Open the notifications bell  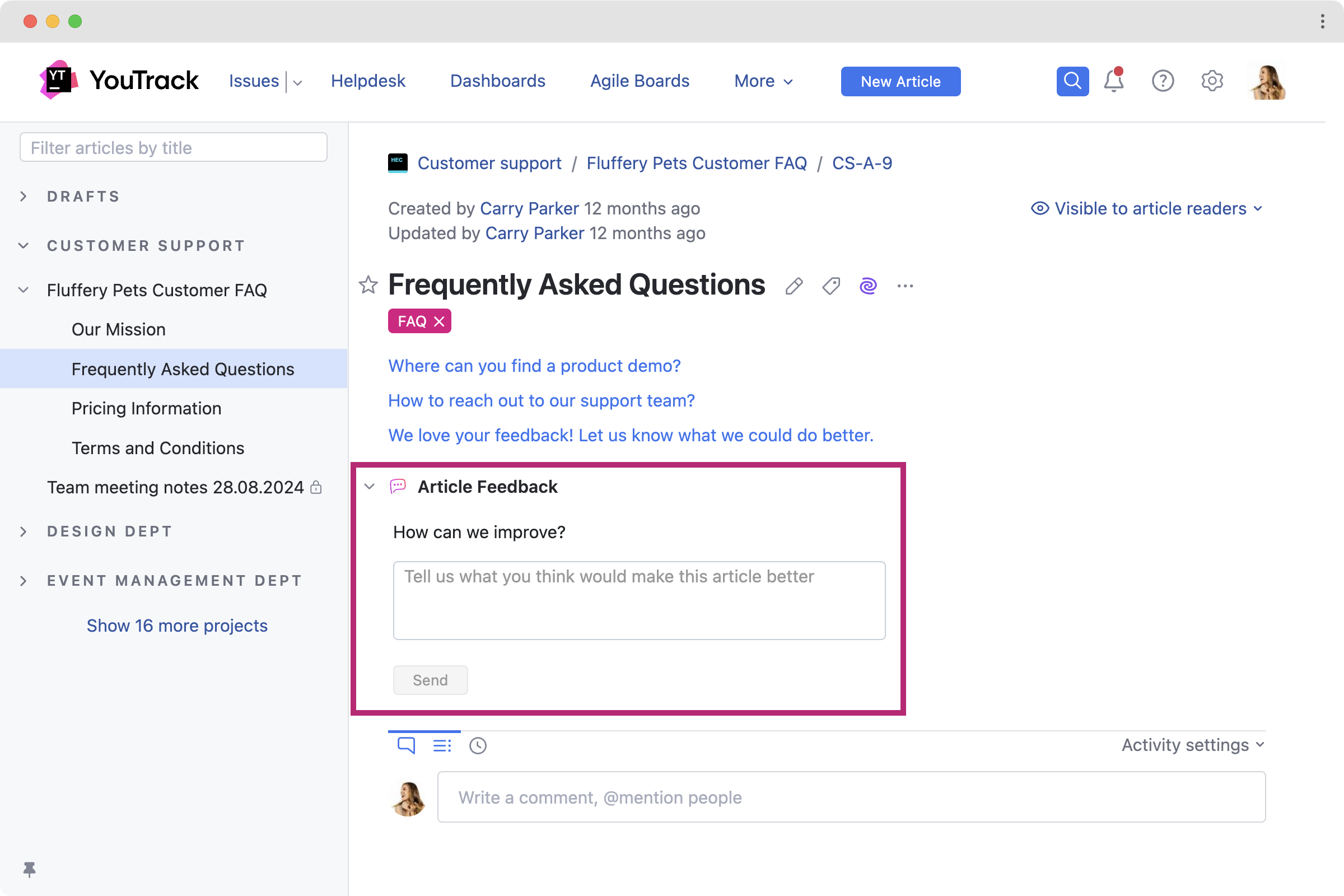1113,81
